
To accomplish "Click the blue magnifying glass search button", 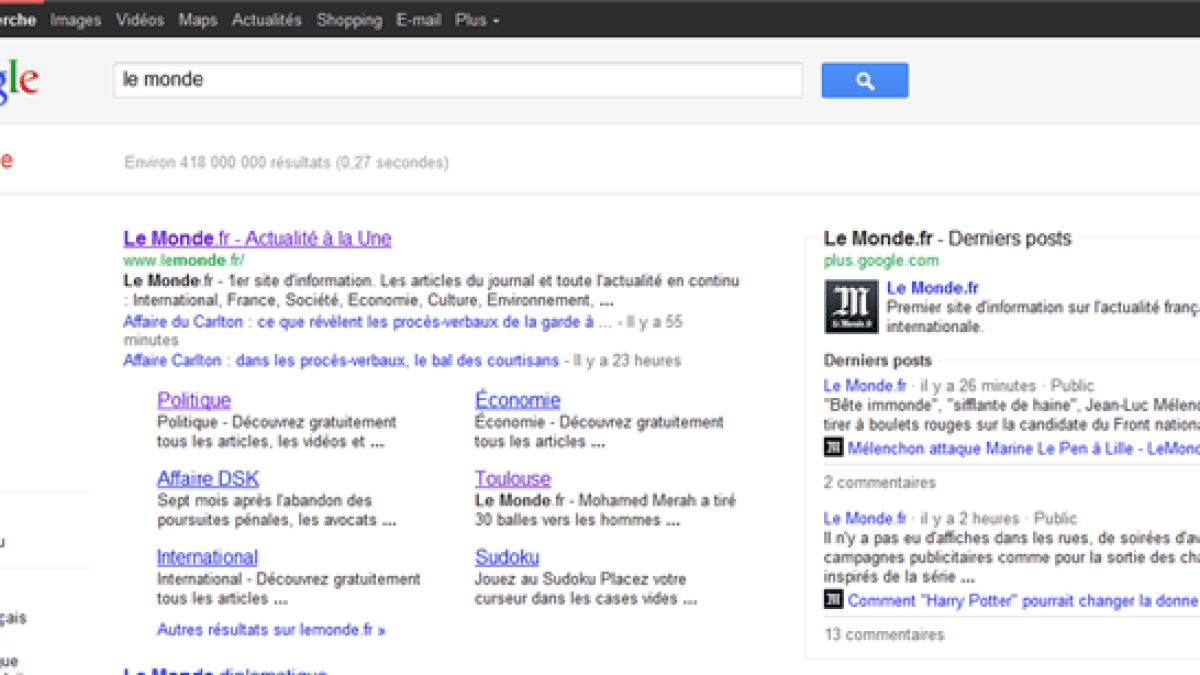I will pos(865,81).
